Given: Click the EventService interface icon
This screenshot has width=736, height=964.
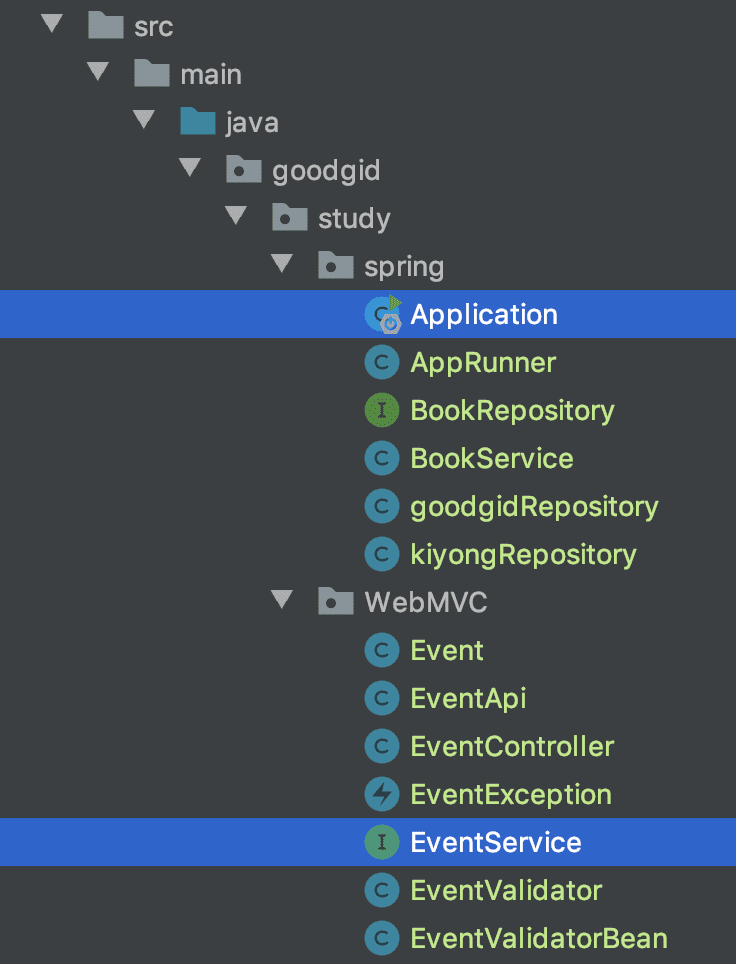Looking at the screenshot, I should [x=382, y=842].
